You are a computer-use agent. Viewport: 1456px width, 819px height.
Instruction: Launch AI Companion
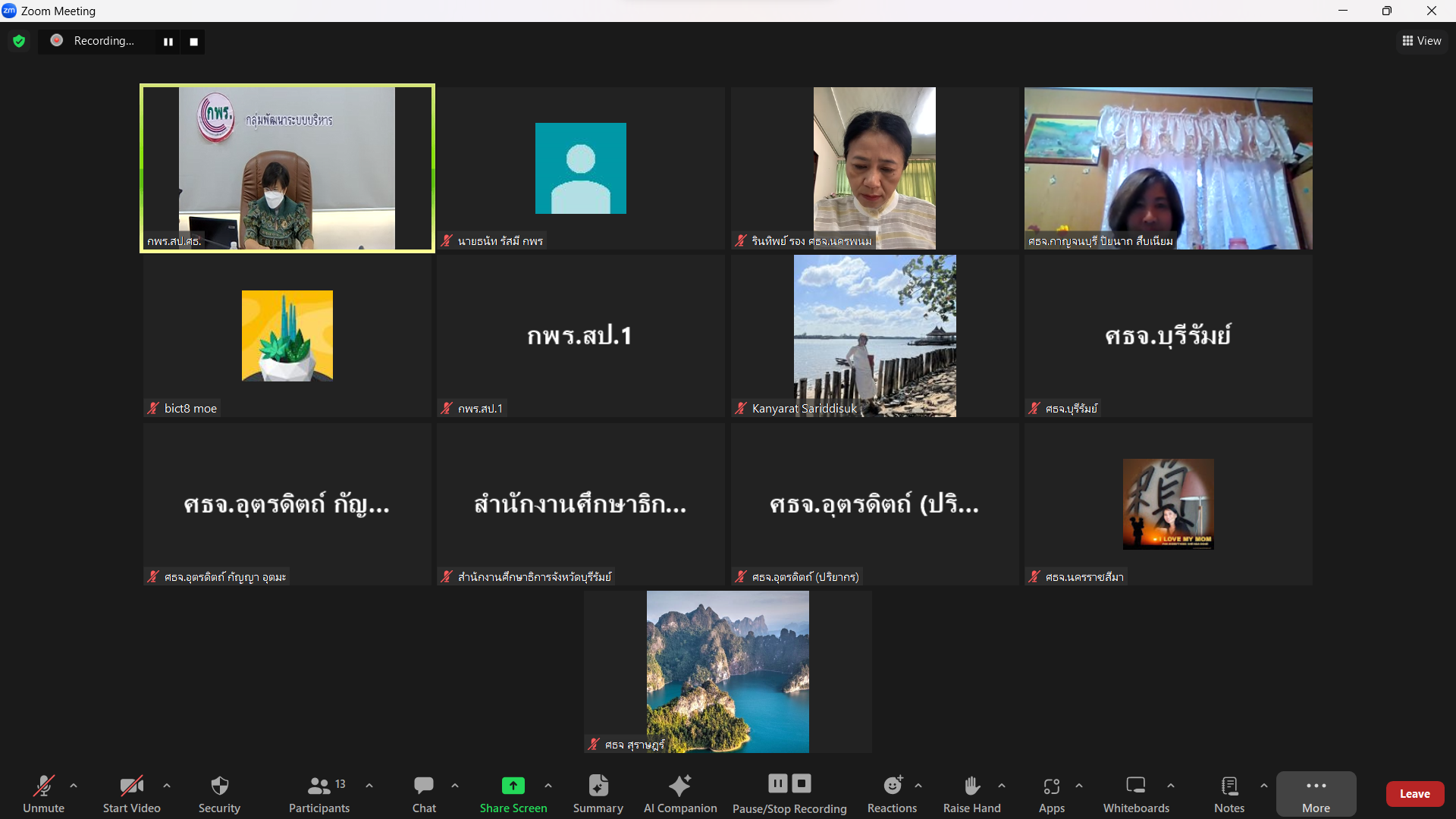680,793
